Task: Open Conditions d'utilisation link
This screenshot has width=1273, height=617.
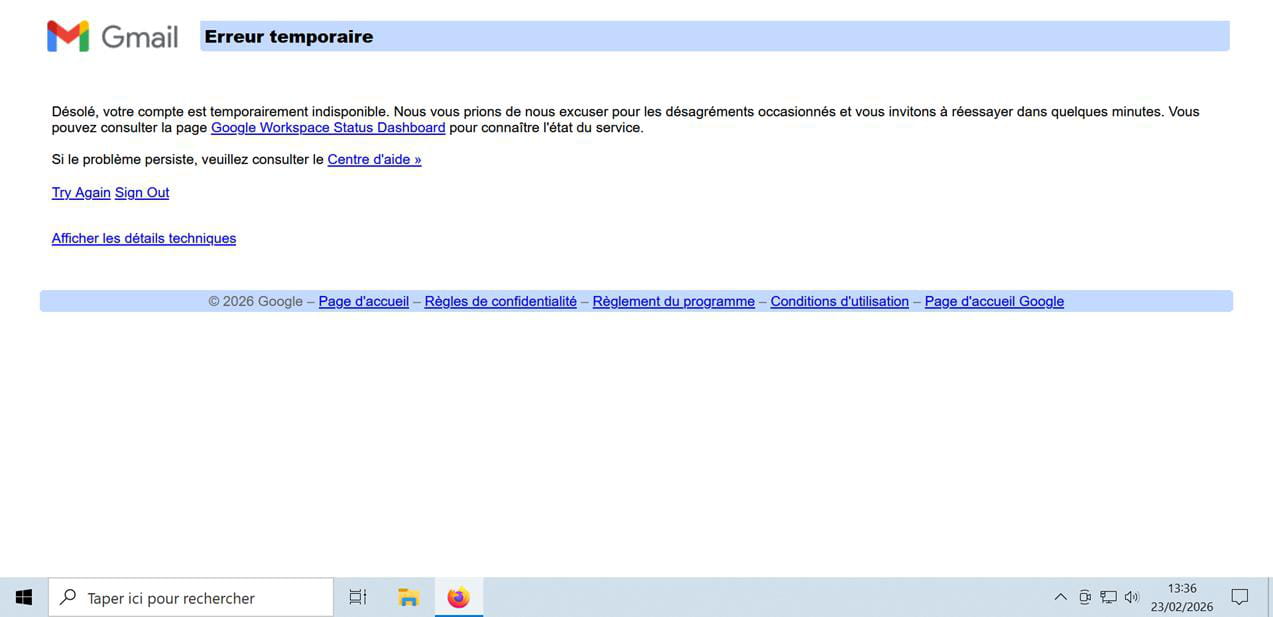Action: [x=840, y=302]
